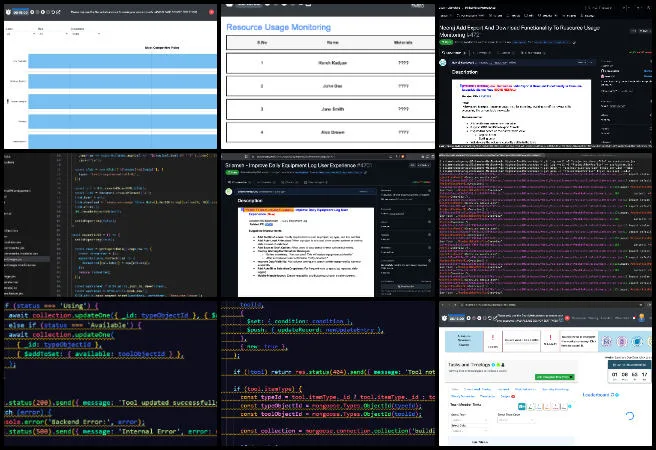The image size is (656, 450).
Task: Click the 'Available' string in the else-if line
Action: click(x=108, y=325)
